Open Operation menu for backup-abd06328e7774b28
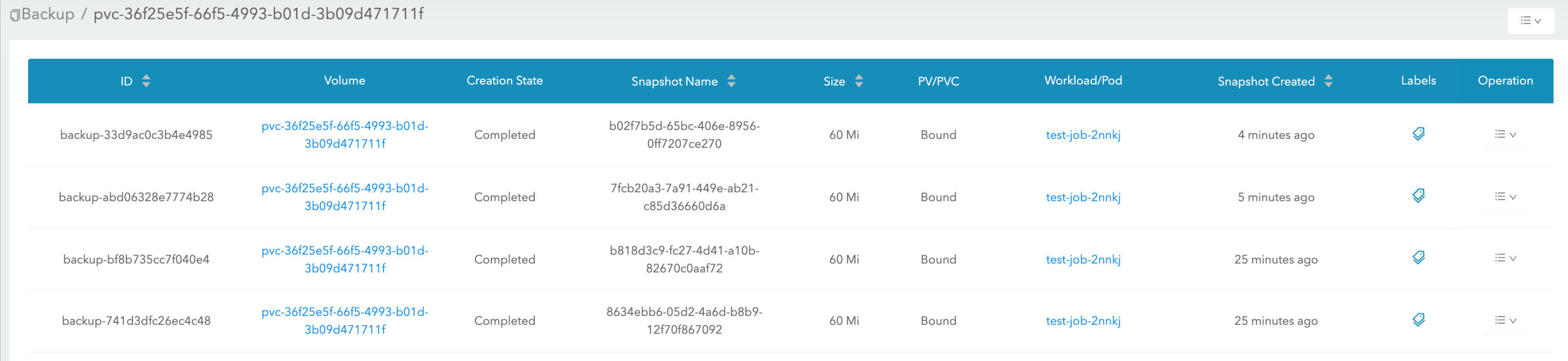The height and width of the screenshot is (361, 1568). coord(1506,195)
